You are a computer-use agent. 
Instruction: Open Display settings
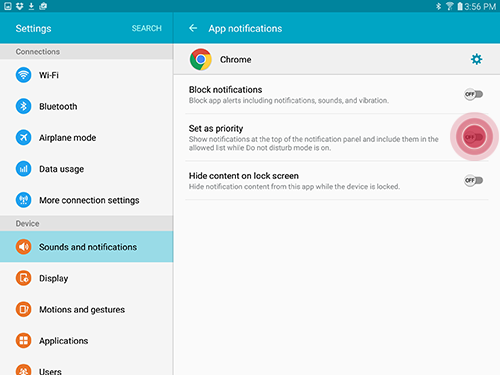click(87, 278)
